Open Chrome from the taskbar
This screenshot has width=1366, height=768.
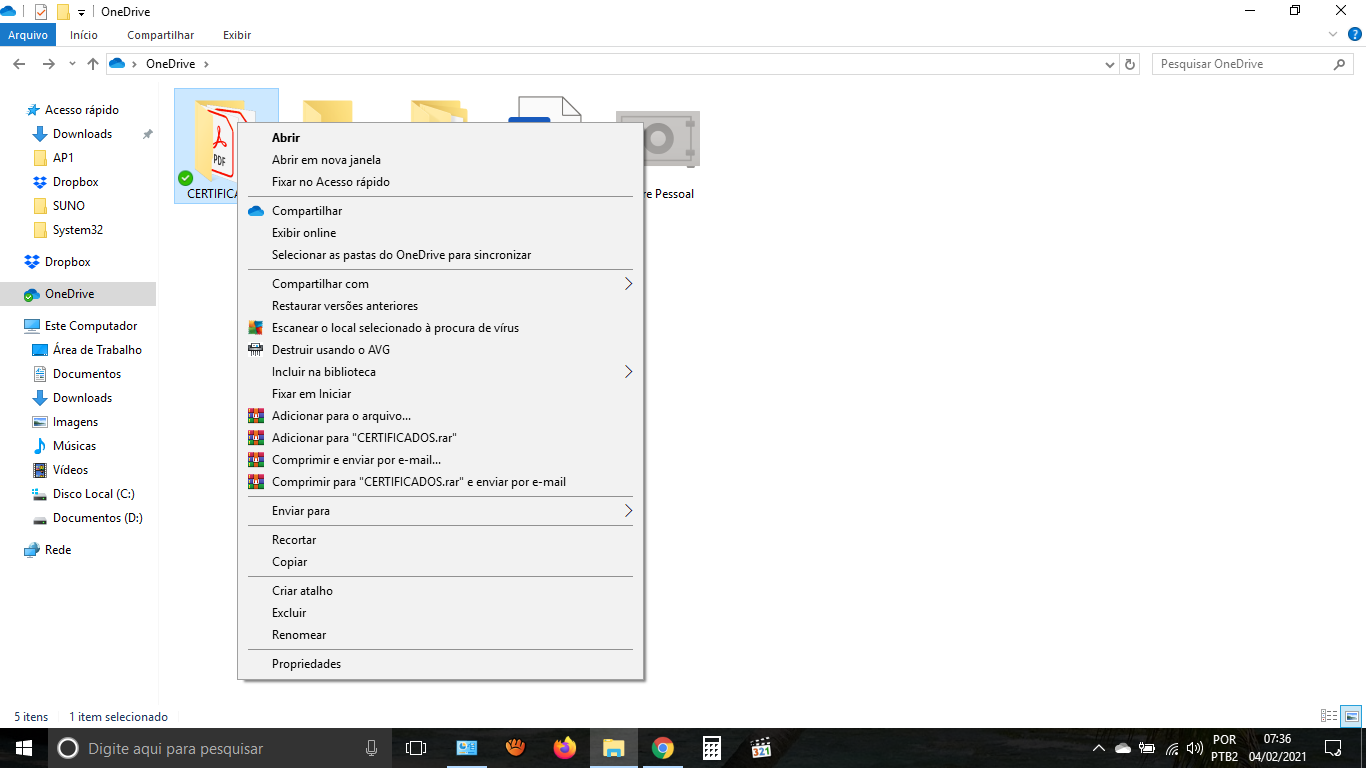[x=662, y=748]
